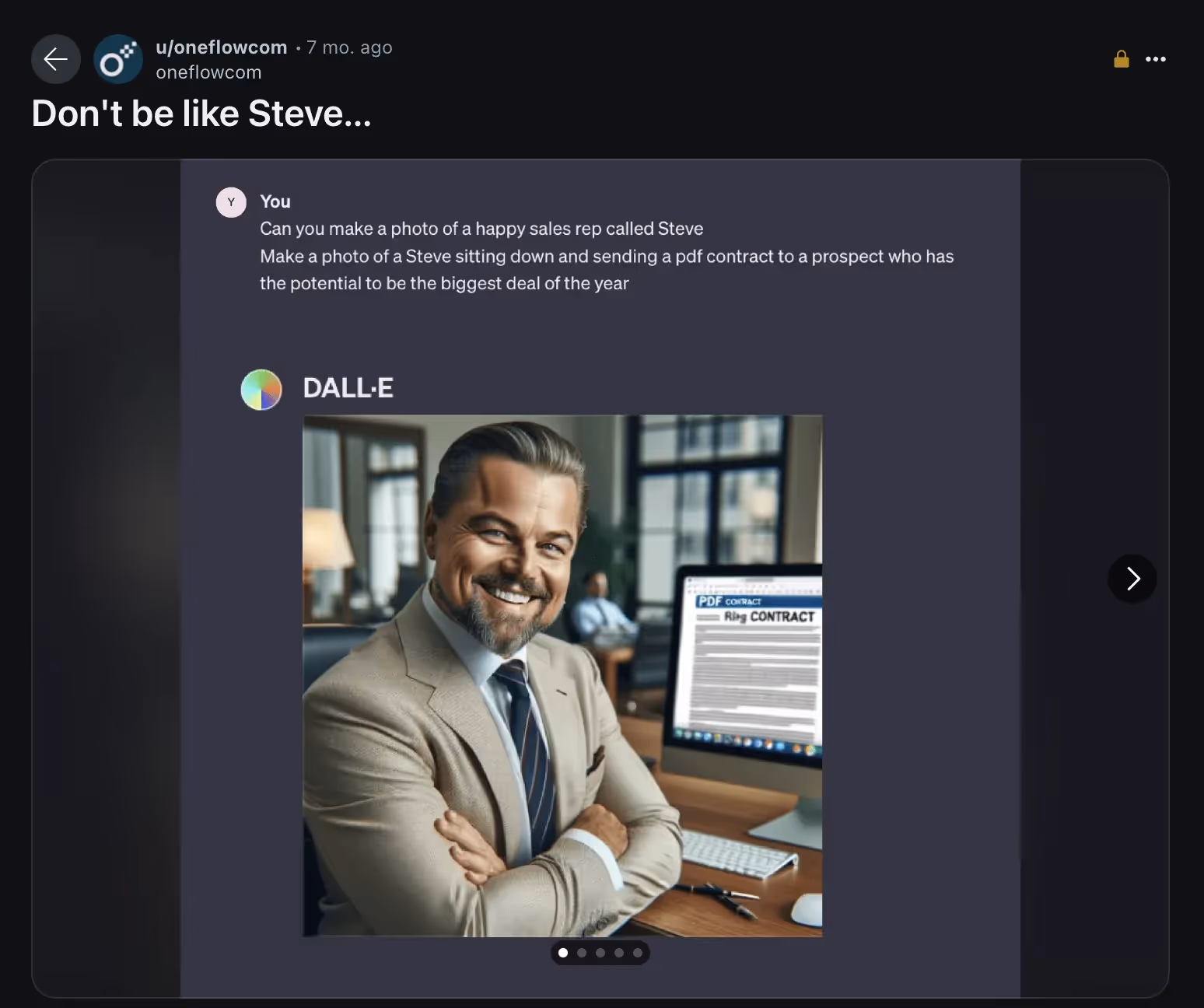Click the 'Y' user avatar circle
This screenshot has height=1008, width=1204.
[231, 202]
